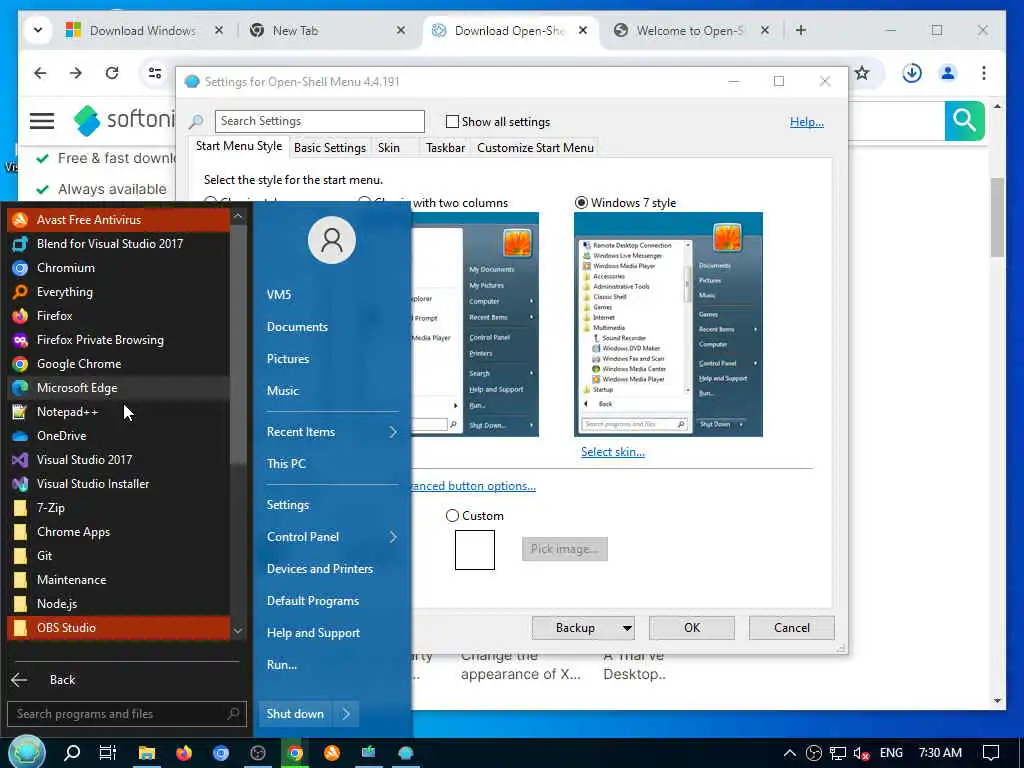Launch Notepad++ from programs list
The height and width of the screenshot is (768, 1024).
tap(118, 411)
